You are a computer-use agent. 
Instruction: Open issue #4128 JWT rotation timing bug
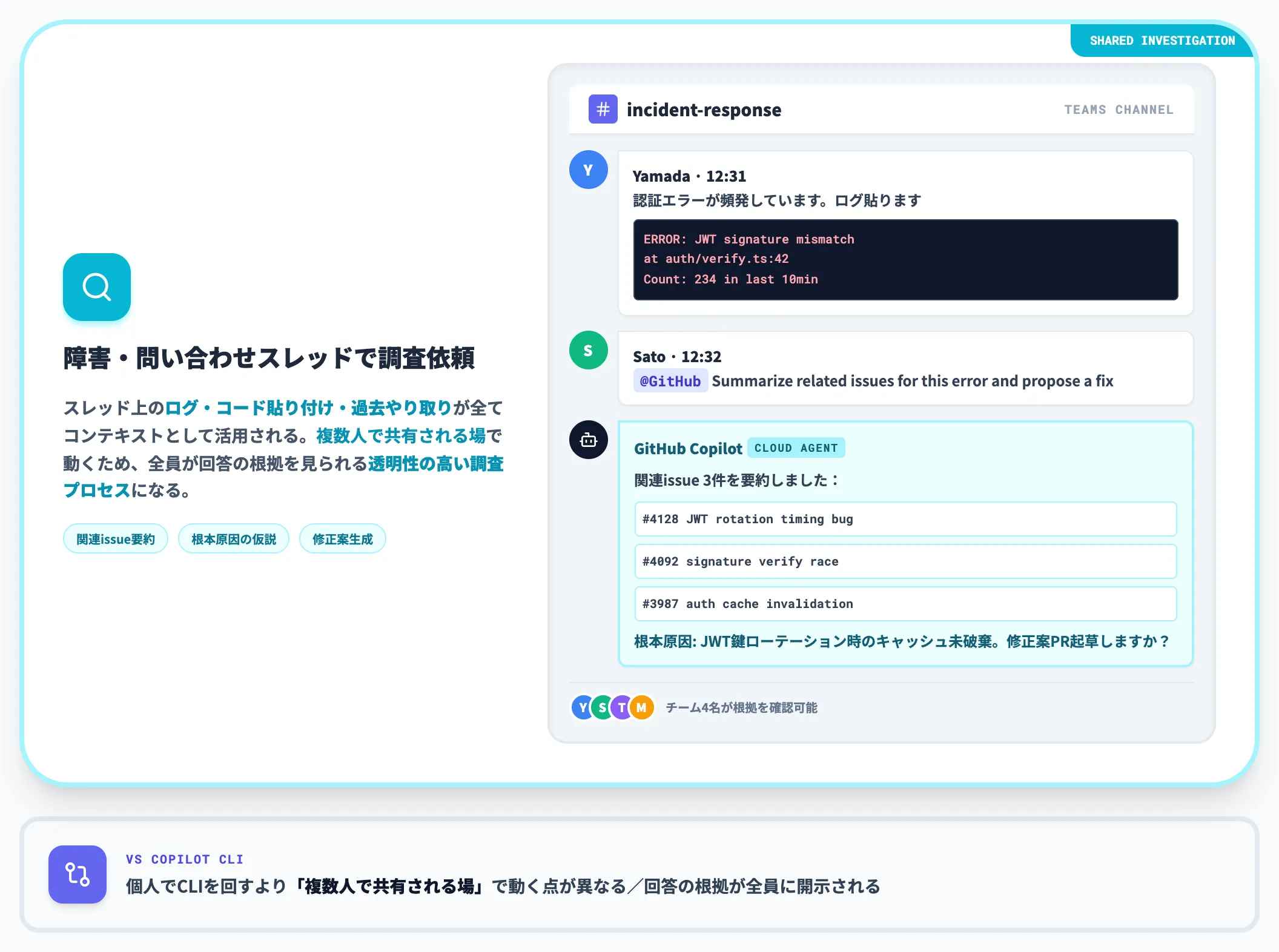[905, 519]
